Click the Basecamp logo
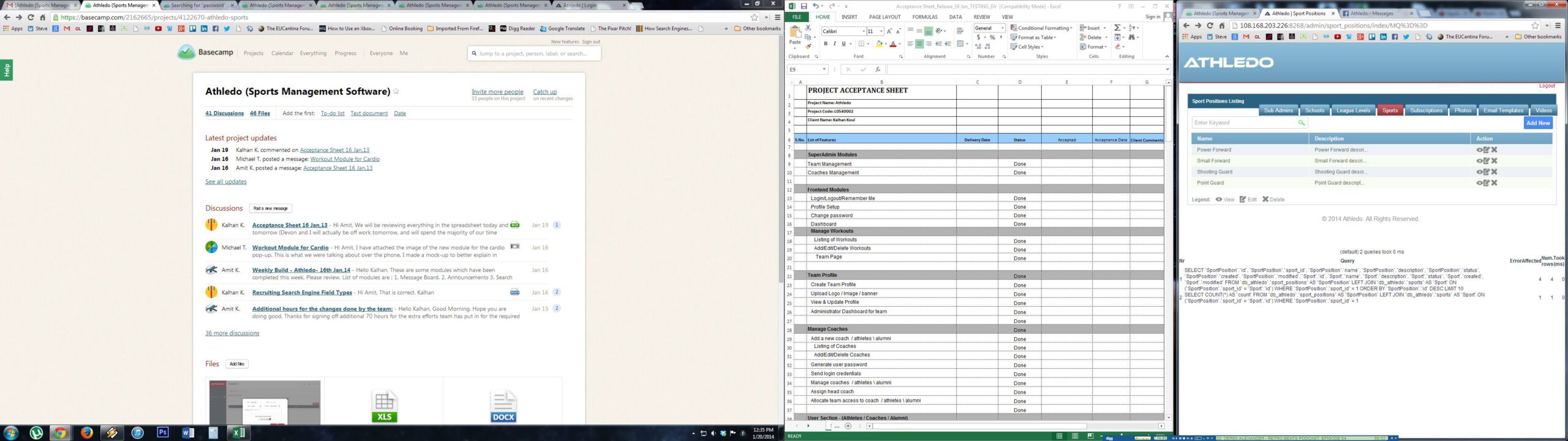This screenshot has width=1568, height=441. (205, 53)
